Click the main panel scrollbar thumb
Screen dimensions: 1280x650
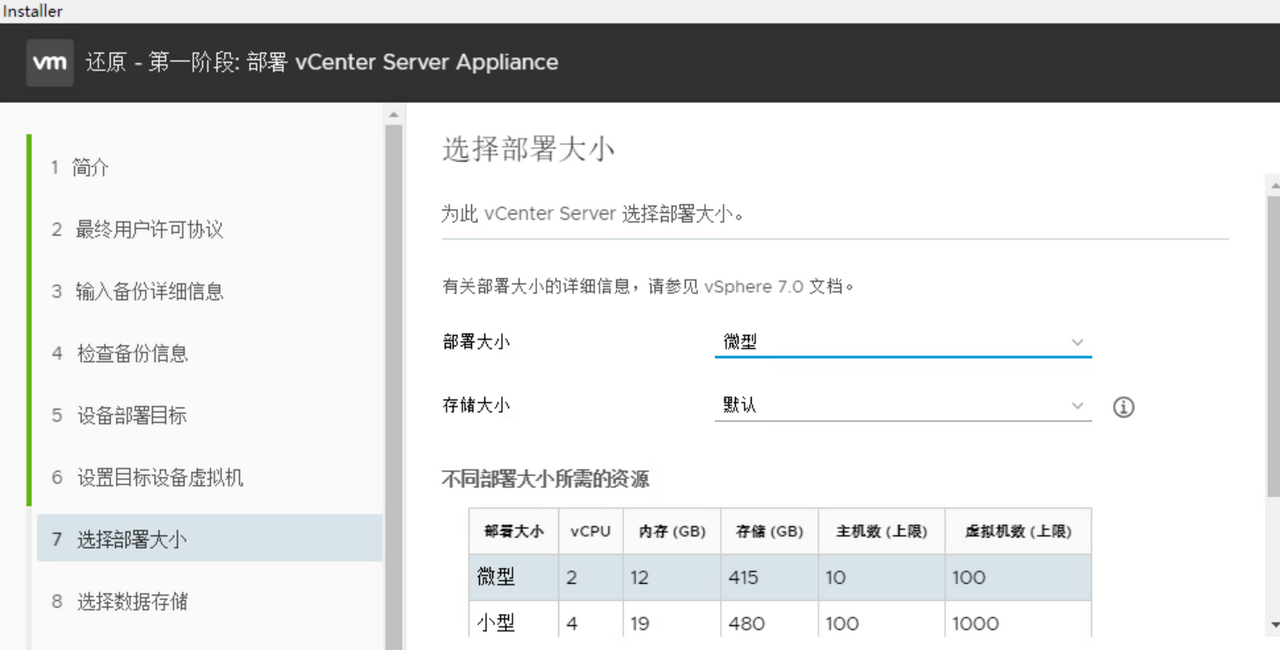pos(1273,345)
